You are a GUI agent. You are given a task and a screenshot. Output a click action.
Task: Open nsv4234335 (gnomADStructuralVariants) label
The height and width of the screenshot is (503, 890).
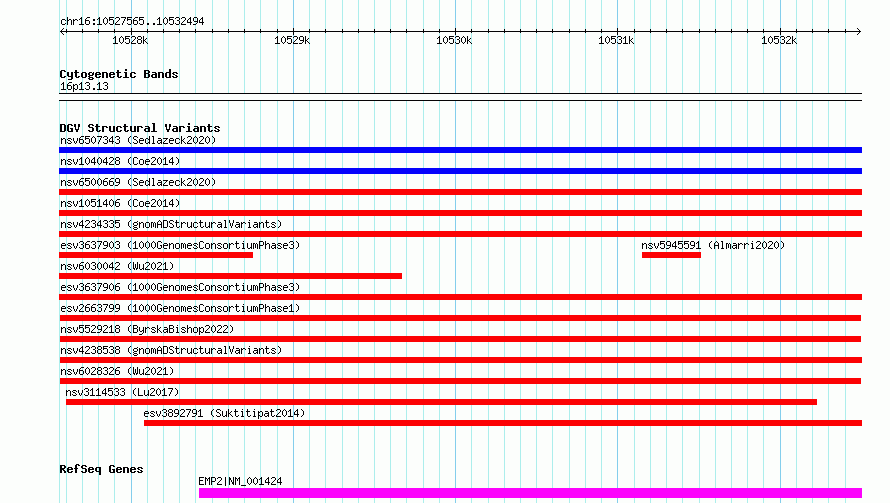[171, 224]
